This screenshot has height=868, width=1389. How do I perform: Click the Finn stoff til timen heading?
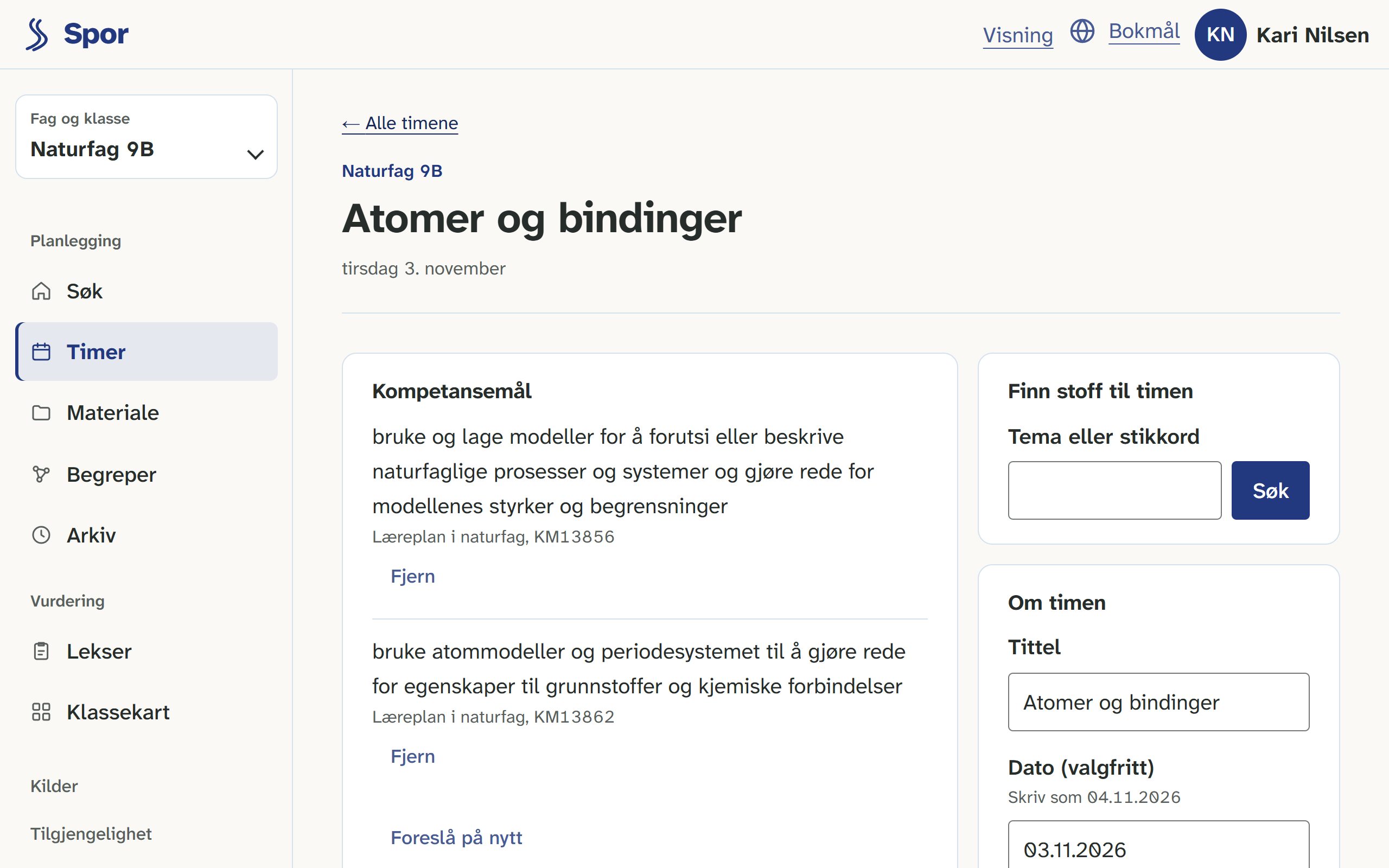click(x=1100, y=391)
